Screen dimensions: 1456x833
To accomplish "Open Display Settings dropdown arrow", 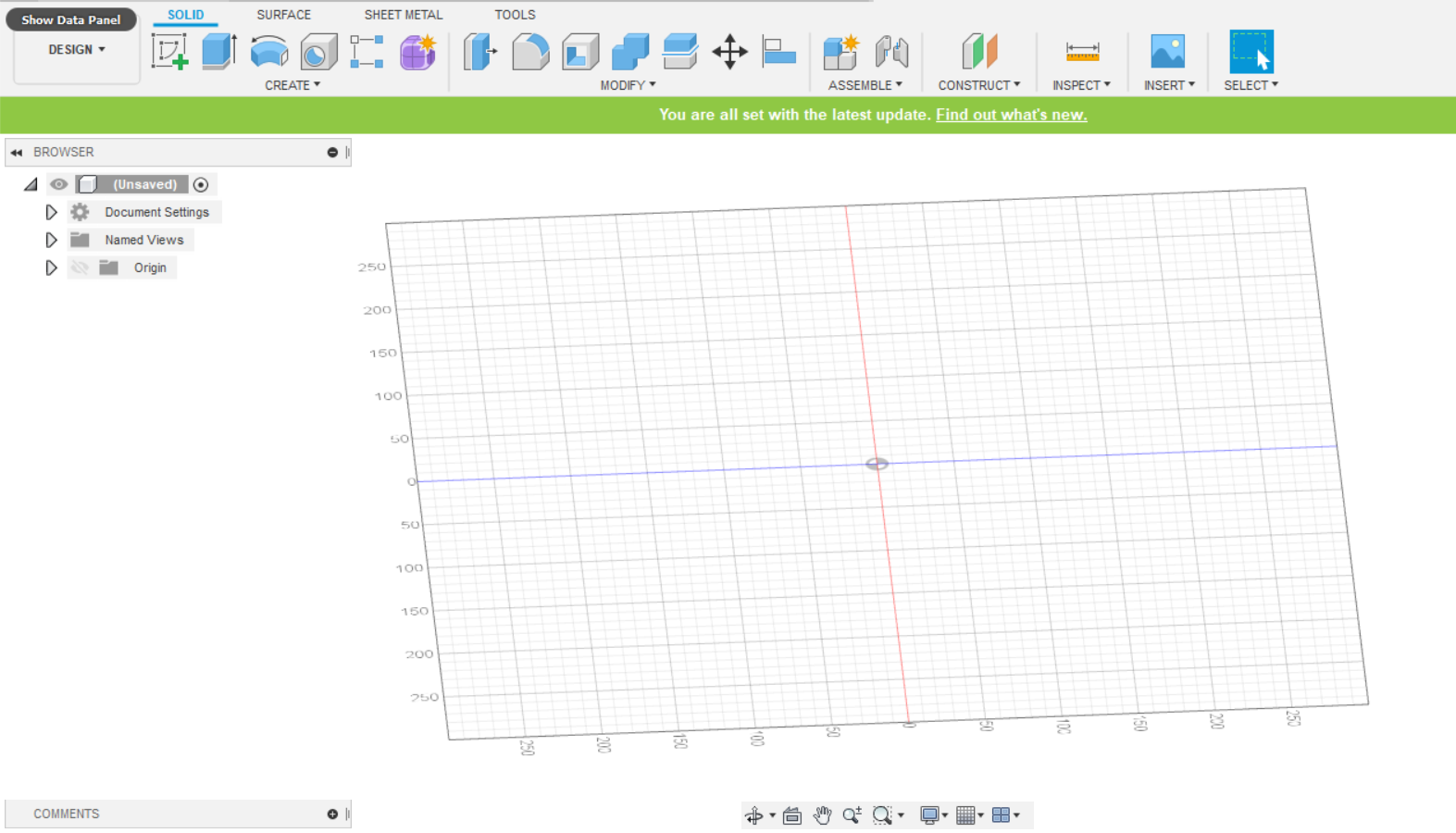I will click(945, 815).
